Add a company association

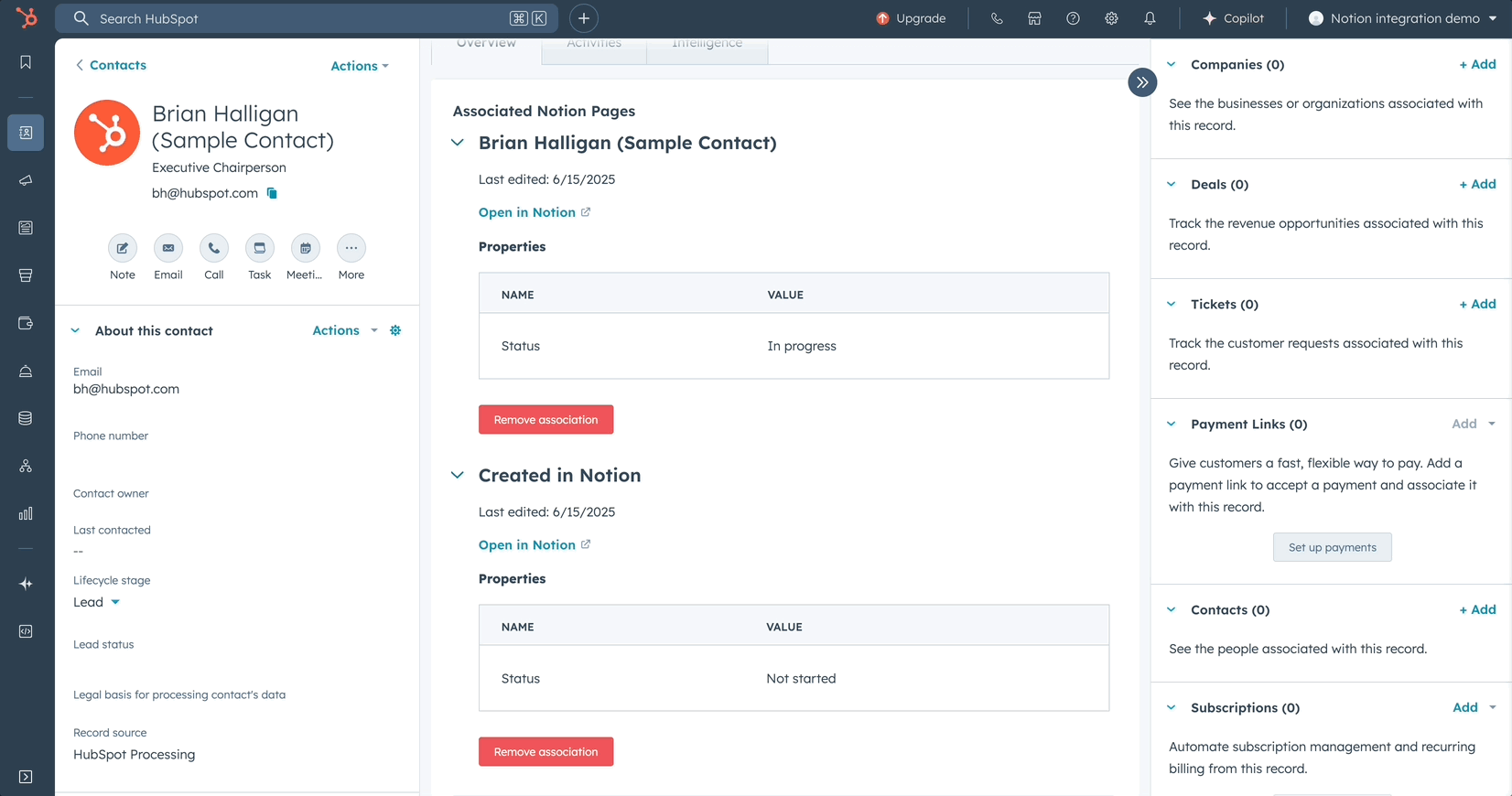1477,64
